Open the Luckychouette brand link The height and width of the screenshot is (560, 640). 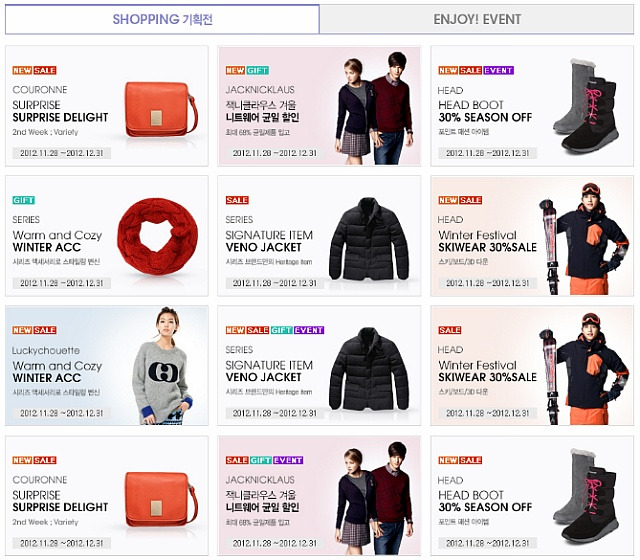(46, 350)
